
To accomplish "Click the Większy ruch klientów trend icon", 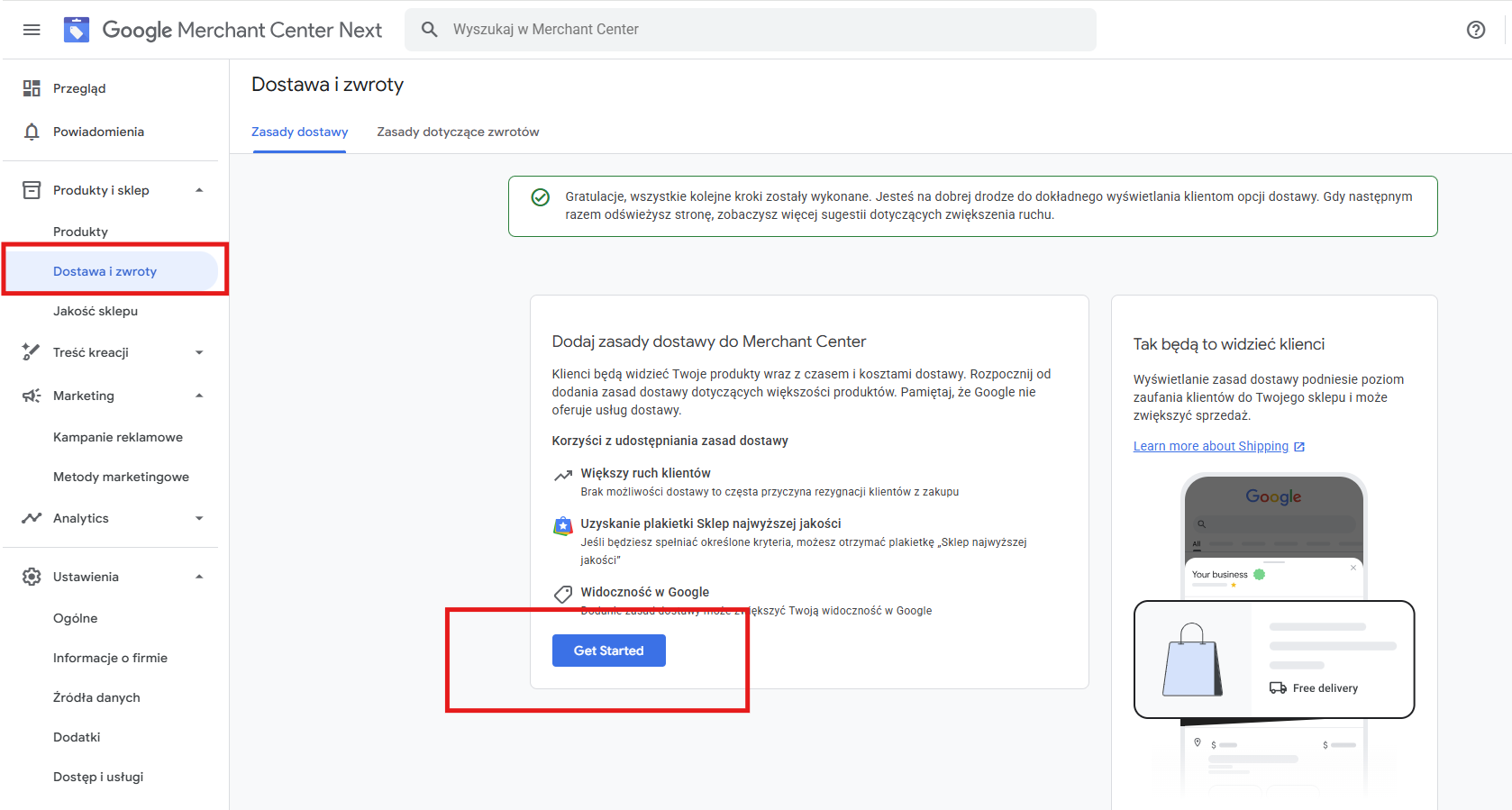I will click(x=563, y=475).
